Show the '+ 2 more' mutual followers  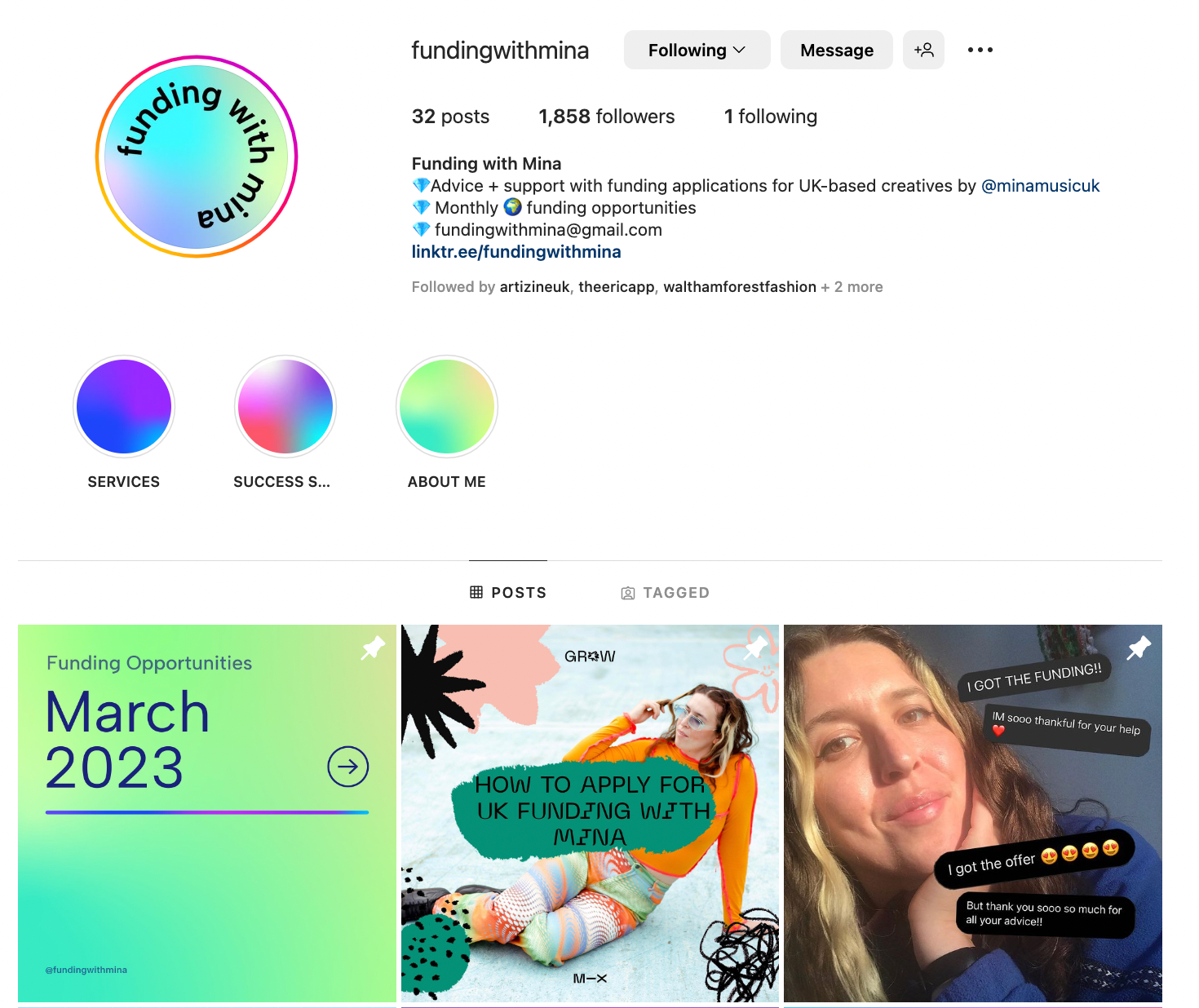852,287
